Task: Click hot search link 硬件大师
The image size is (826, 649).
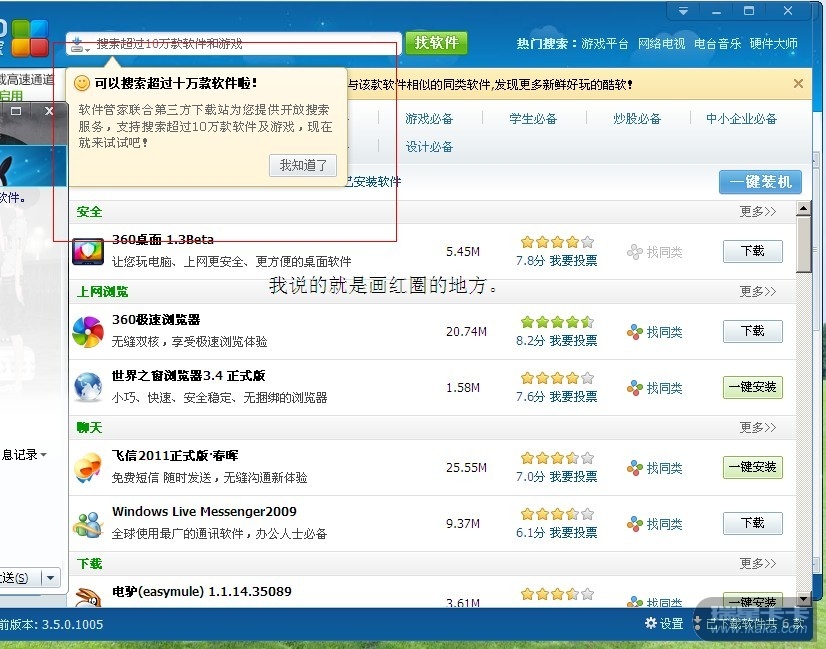Action: point(774,43)
